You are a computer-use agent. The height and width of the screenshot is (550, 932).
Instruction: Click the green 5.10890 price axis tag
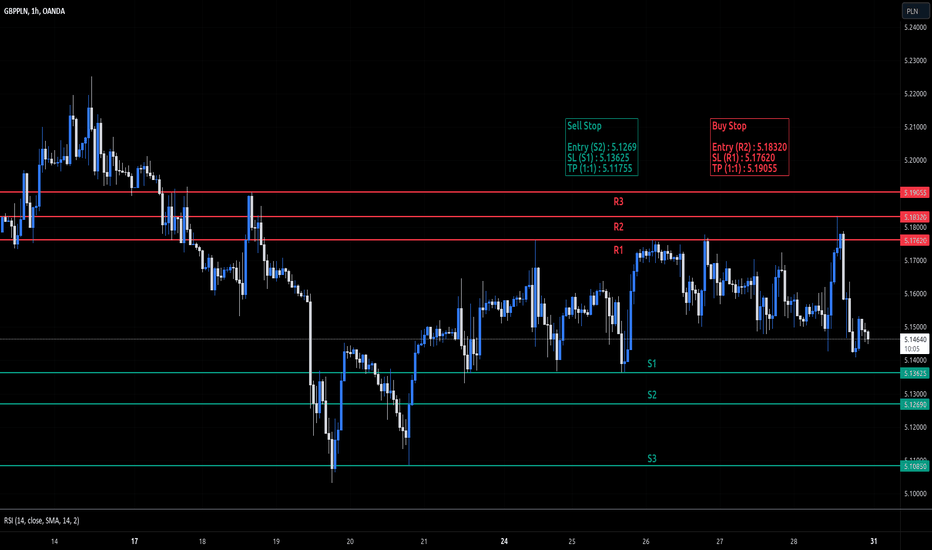pos(915,466)
